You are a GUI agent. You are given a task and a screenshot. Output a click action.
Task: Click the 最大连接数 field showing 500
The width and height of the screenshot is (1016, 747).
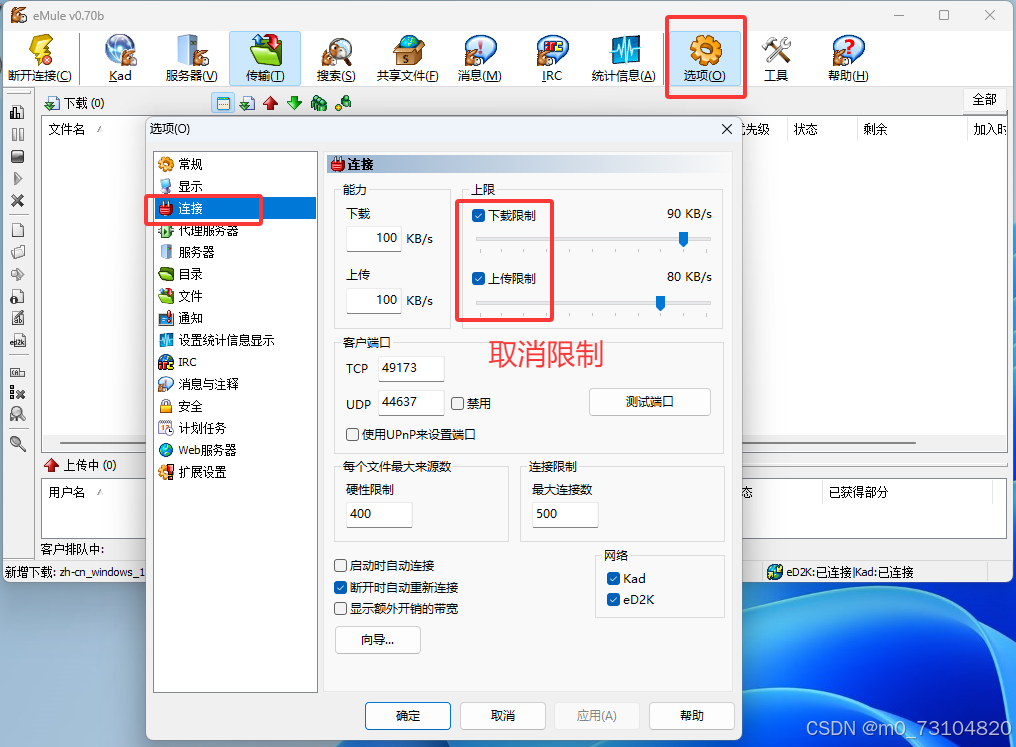(565, 514)
